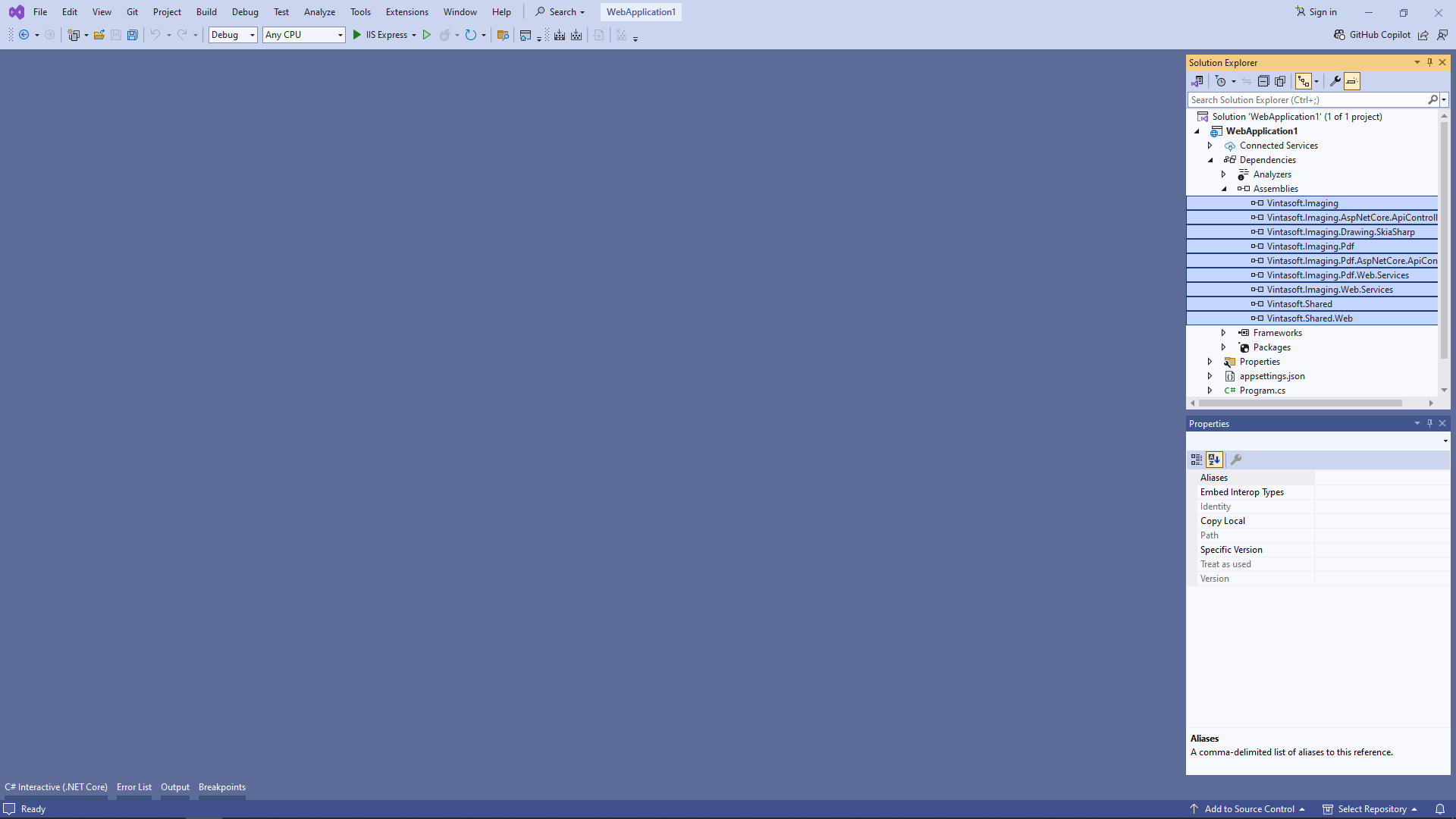Click the notifications bell in status bar
Screen dimensions: 1456x819
(1440, 809)
